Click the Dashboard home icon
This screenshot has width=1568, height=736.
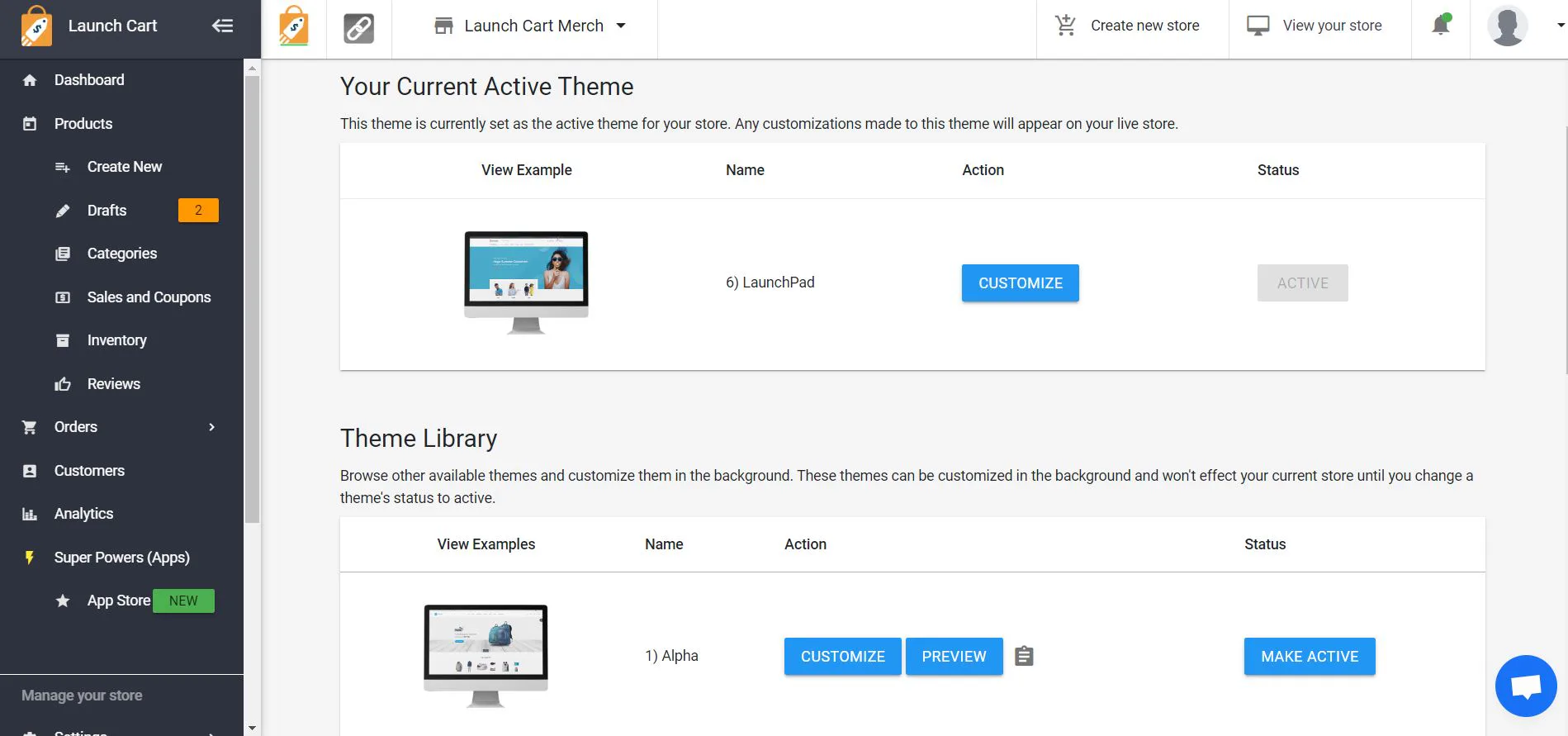tap(30, 80)
